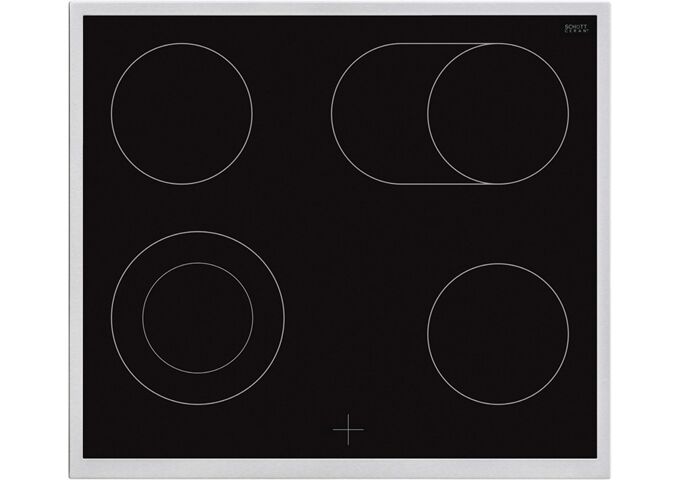
Task: Click the stainless steel frame's top edge
Action: tap(340, 8)
